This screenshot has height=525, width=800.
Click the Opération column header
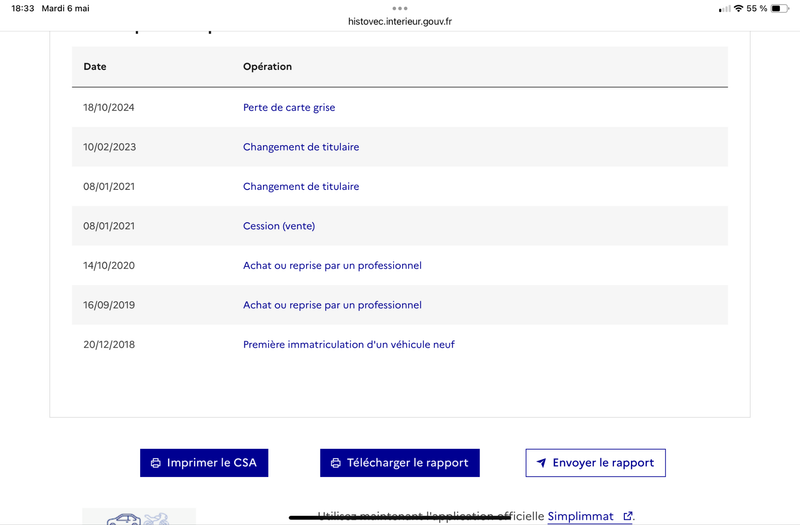click(x=267, y=67)
